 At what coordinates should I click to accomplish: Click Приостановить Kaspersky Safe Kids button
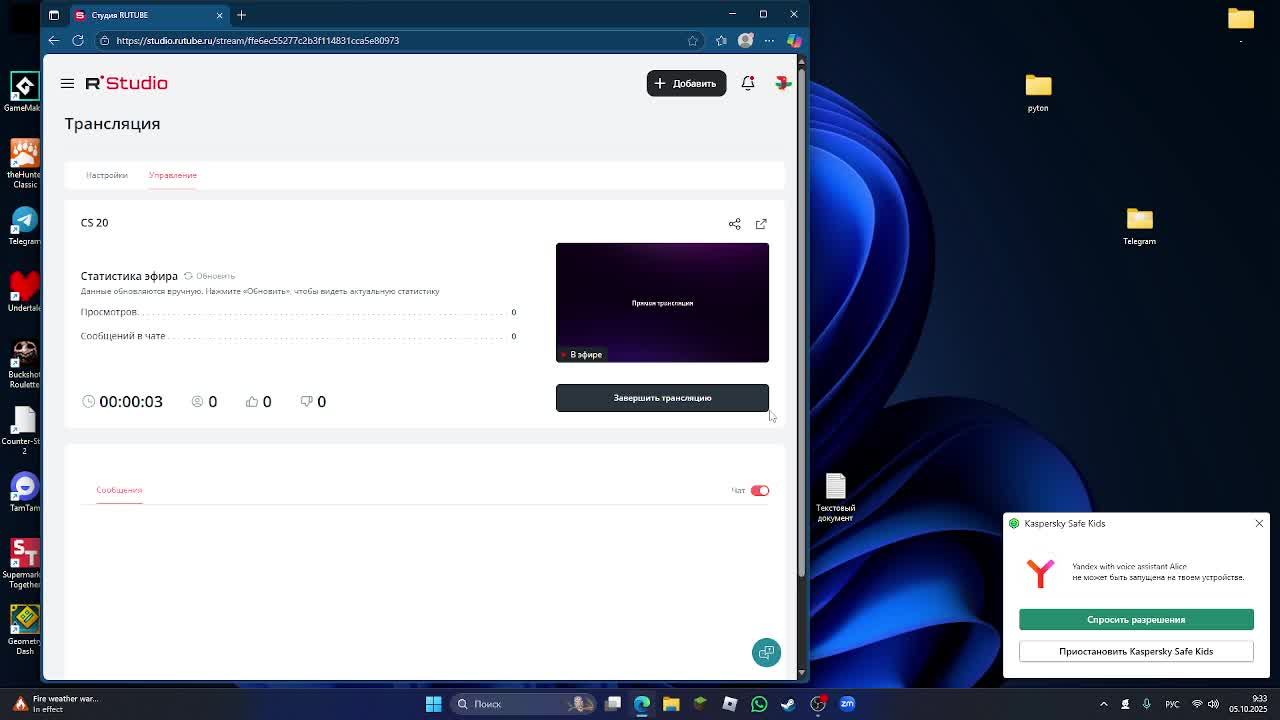1136,652
